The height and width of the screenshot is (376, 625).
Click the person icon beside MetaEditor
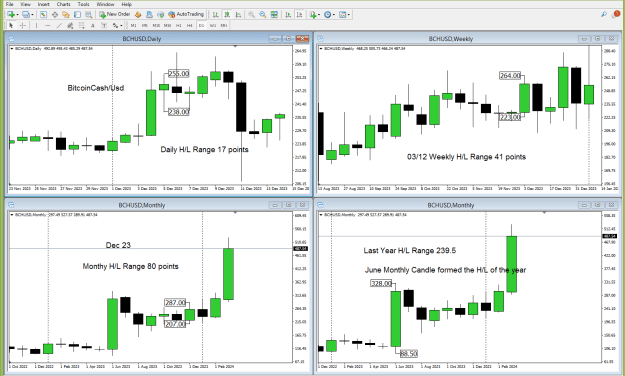pyautogui.click(x=149, y=14)
